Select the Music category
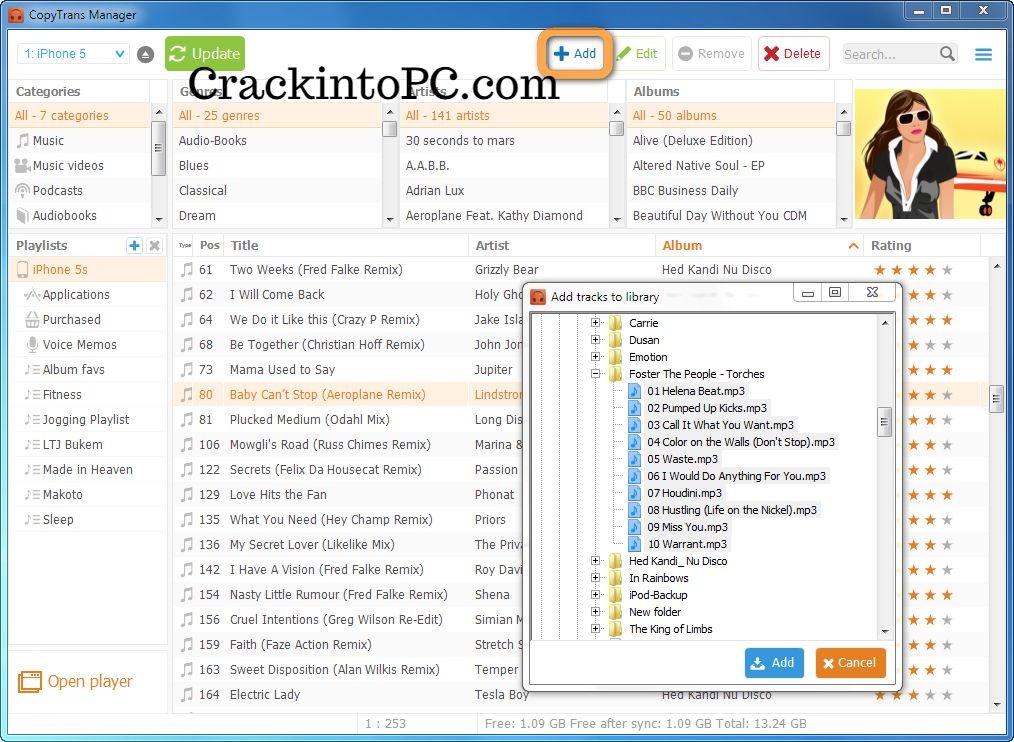The image size is (1014, 742). pos(81,140)
